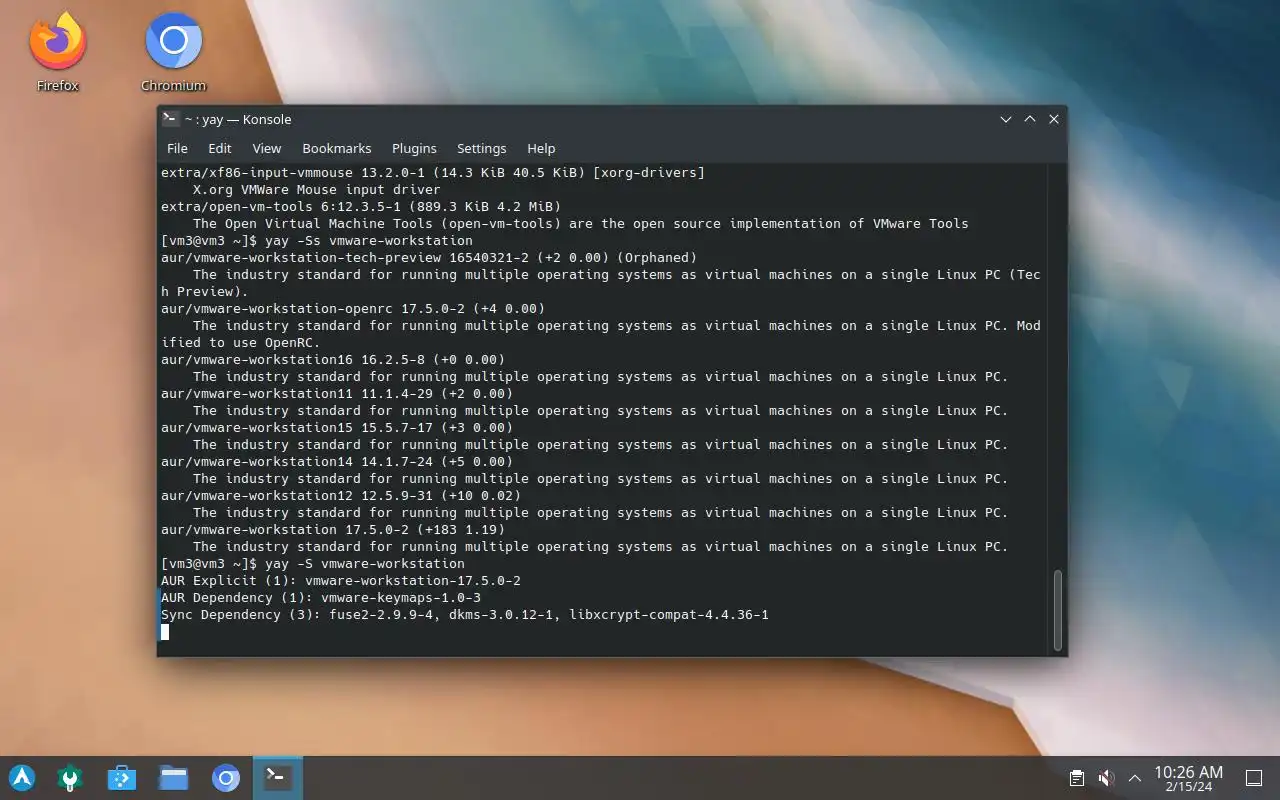Open the View menu

[x=267, y=148]
